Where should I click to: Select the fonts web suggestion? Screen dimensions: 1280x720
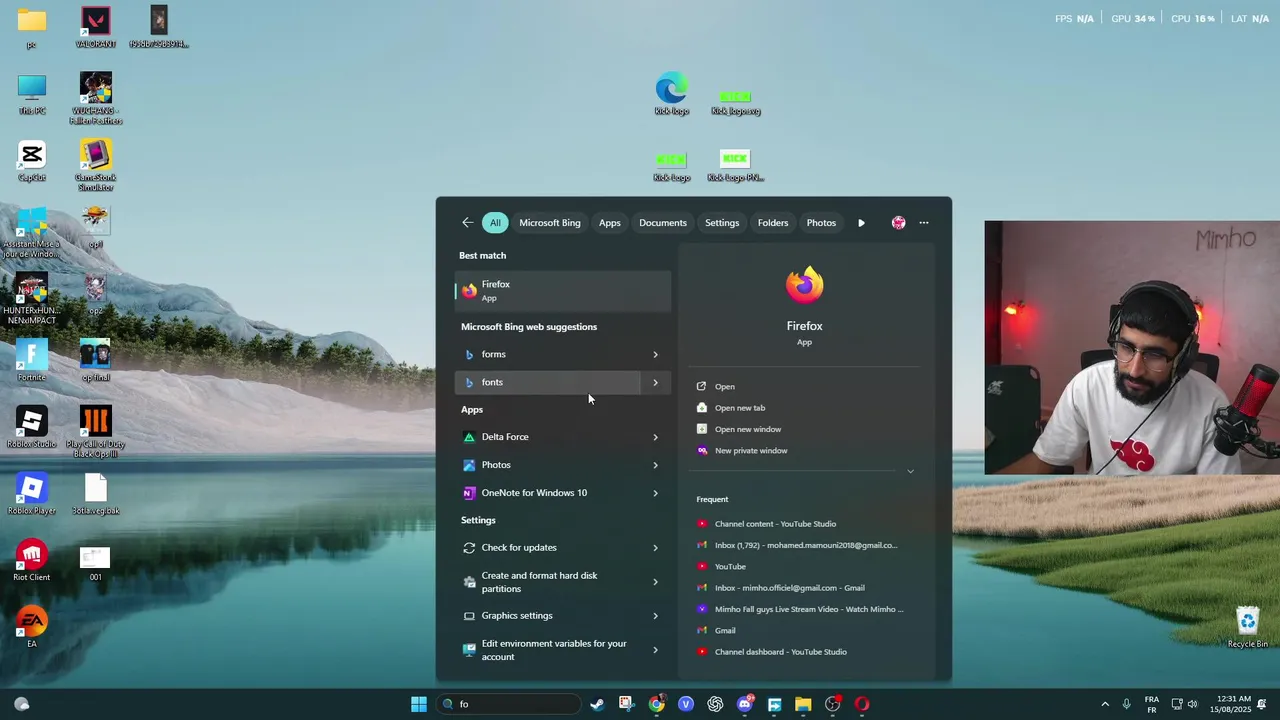(547, 382)
